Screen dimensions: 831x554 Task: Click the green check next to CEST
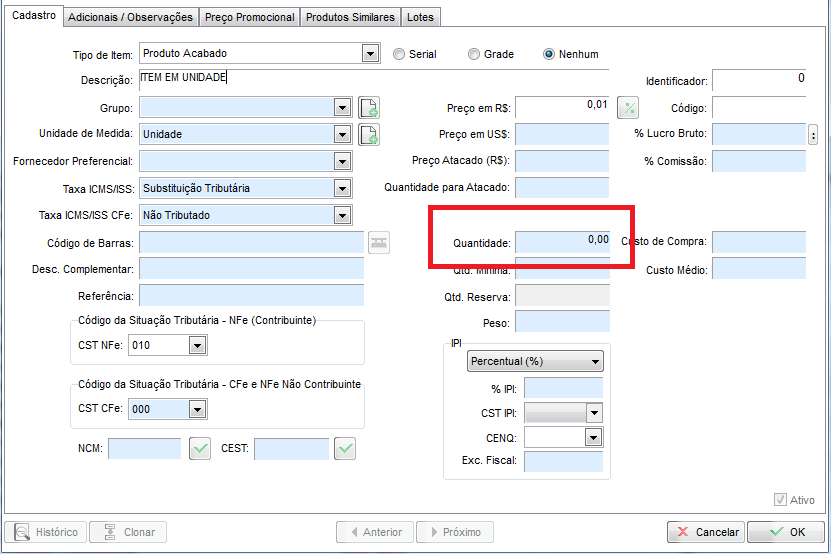coord(345,449)
